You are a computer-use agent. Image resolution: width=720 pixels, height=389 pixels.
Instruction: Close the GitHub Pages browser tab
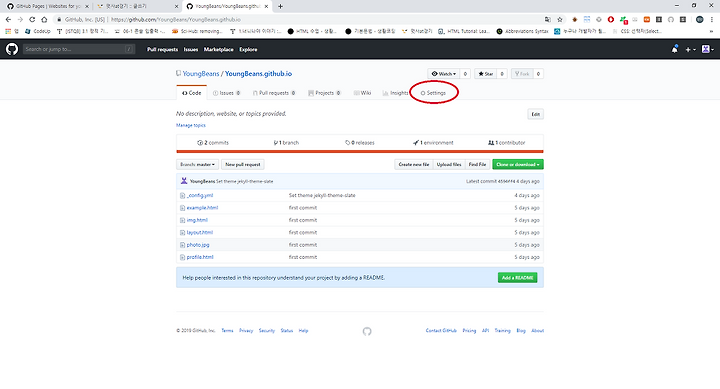(87, 6)
